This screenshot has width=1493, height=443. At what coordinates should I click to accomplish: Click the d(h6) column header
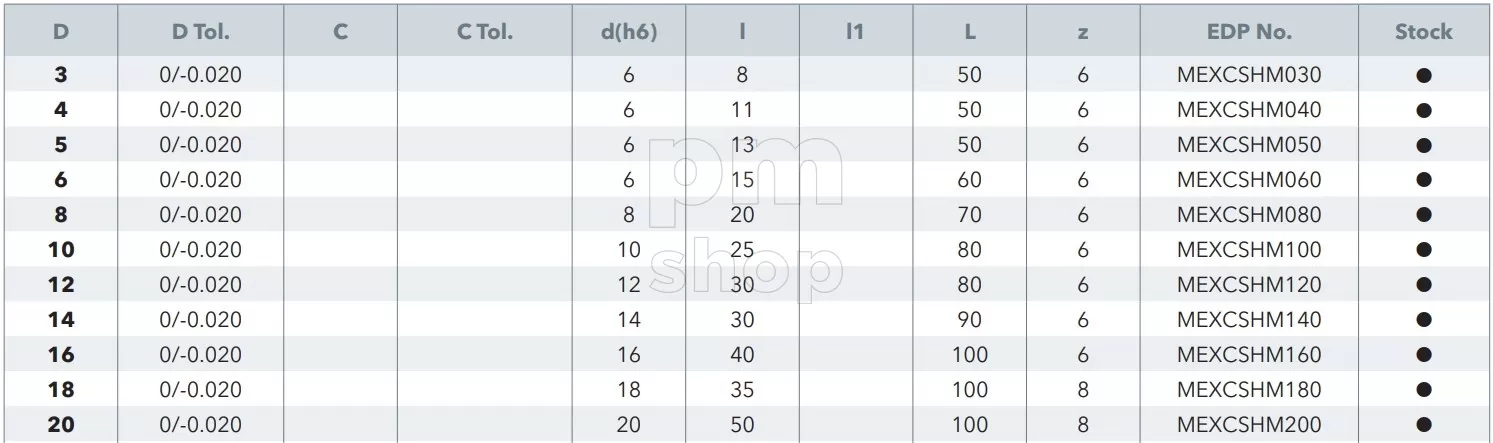[628, 32]
